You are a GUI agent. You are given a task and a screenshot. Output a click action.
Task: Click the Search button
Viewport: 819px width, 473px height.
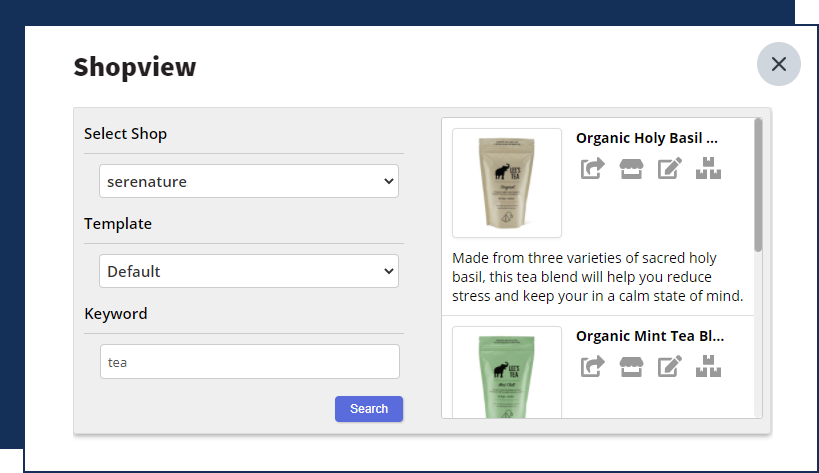(x=369, y=409)
